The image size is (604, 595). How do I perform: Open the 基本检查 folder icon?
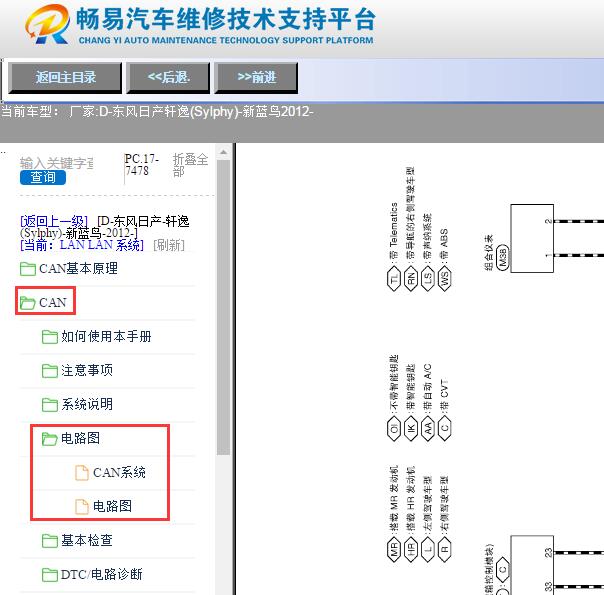click(50, 541)
